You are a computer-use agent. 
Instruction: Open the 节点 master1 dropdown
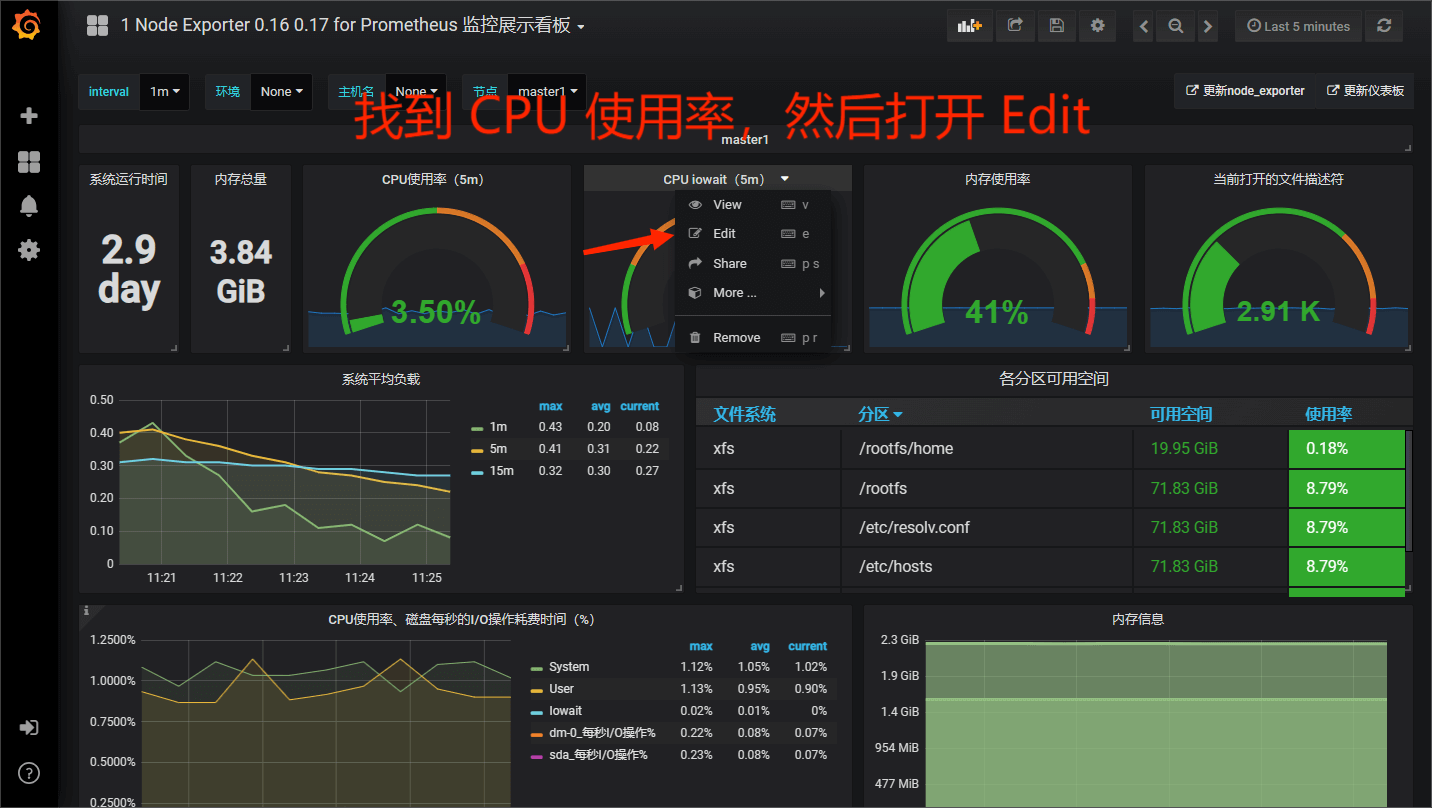[x=547, y=91]
